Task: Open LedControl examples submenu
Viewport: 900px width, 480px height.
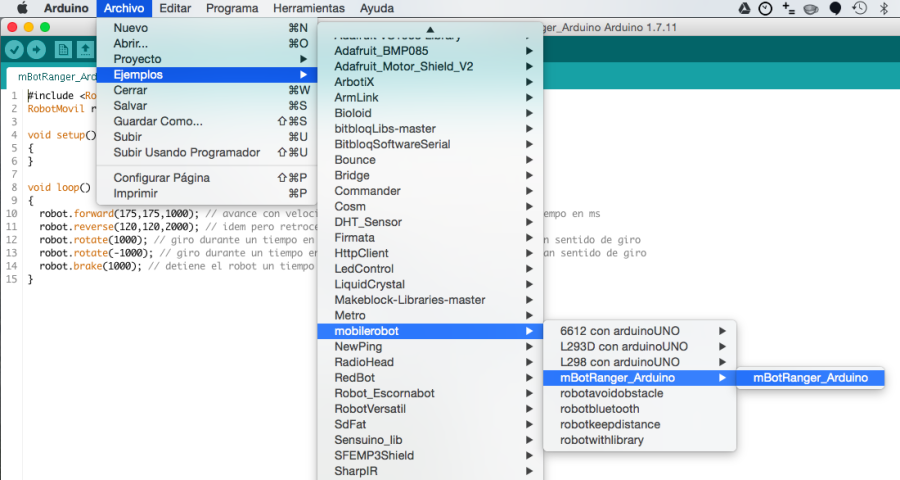Action: tap(430, 268)
